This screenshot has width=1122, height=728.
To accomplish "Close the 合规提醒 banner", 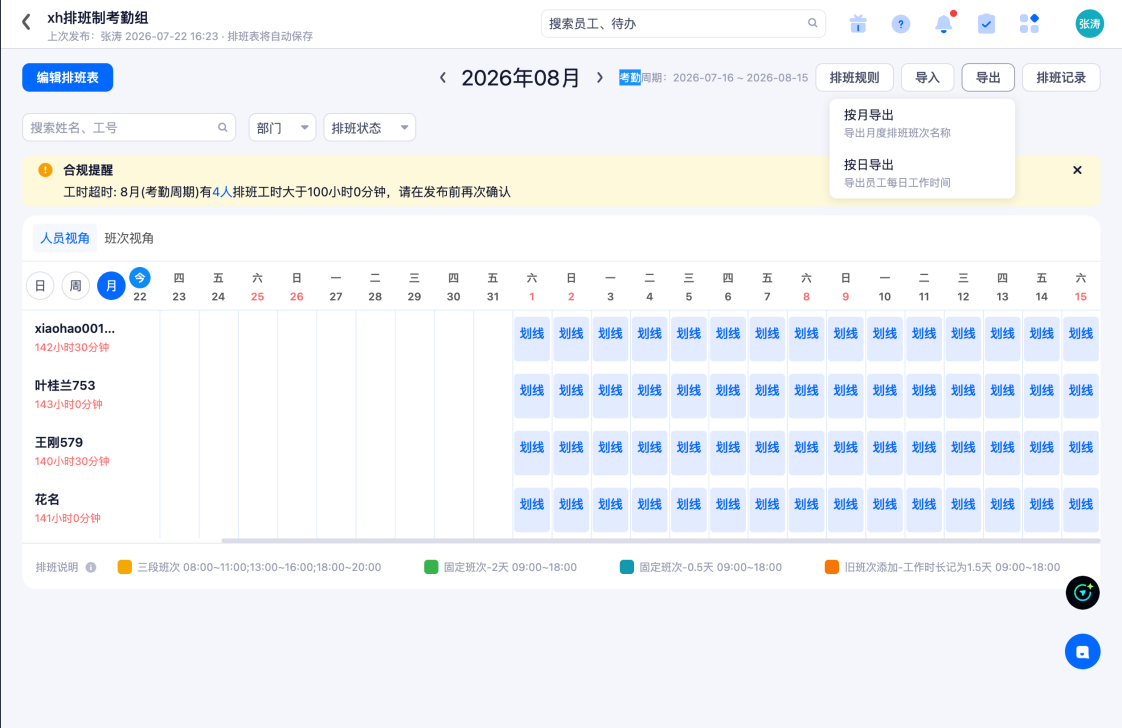I will coord(1077,170).
